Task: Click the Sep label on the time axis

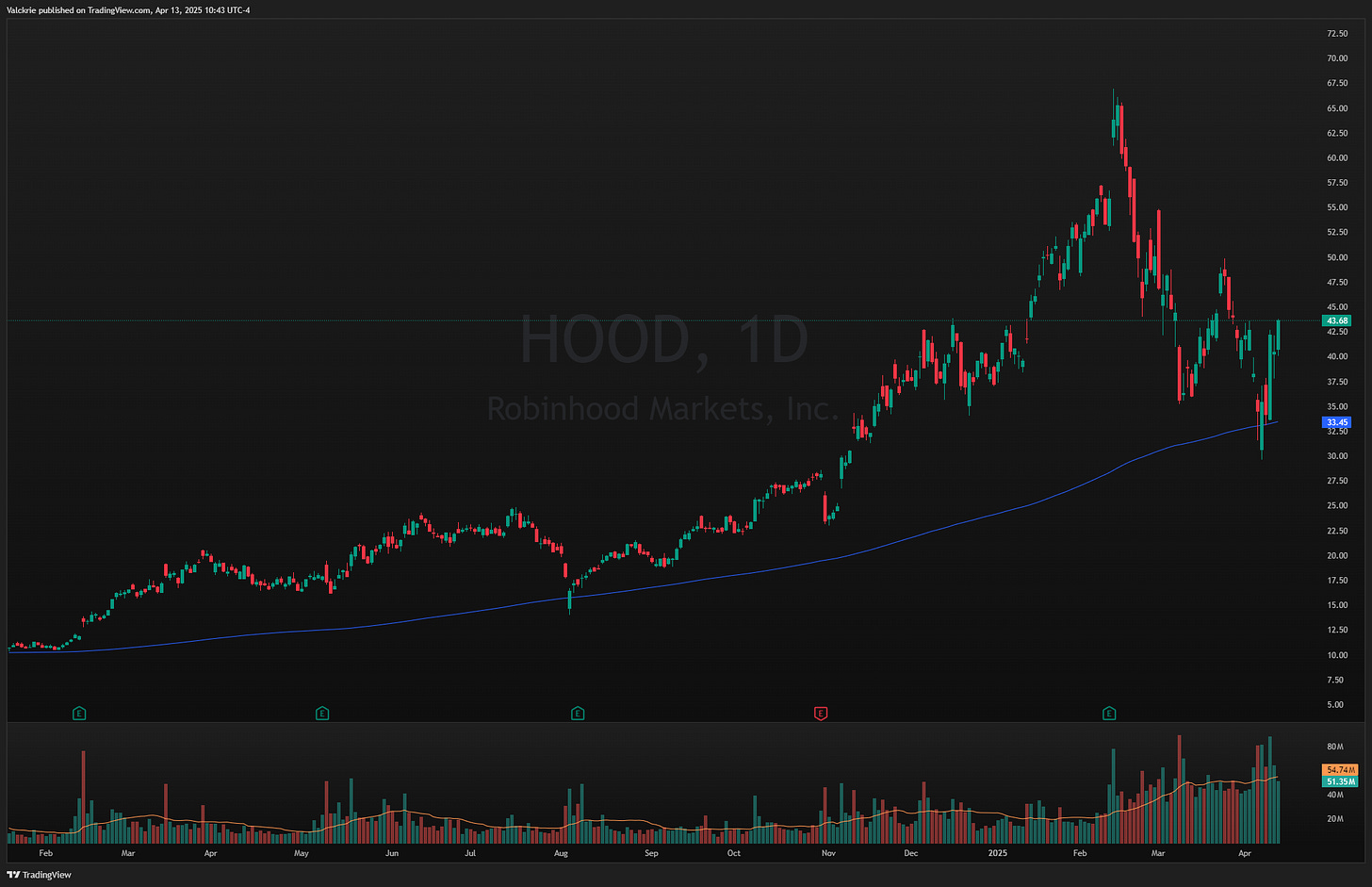Action: click(x=651, y=853)
